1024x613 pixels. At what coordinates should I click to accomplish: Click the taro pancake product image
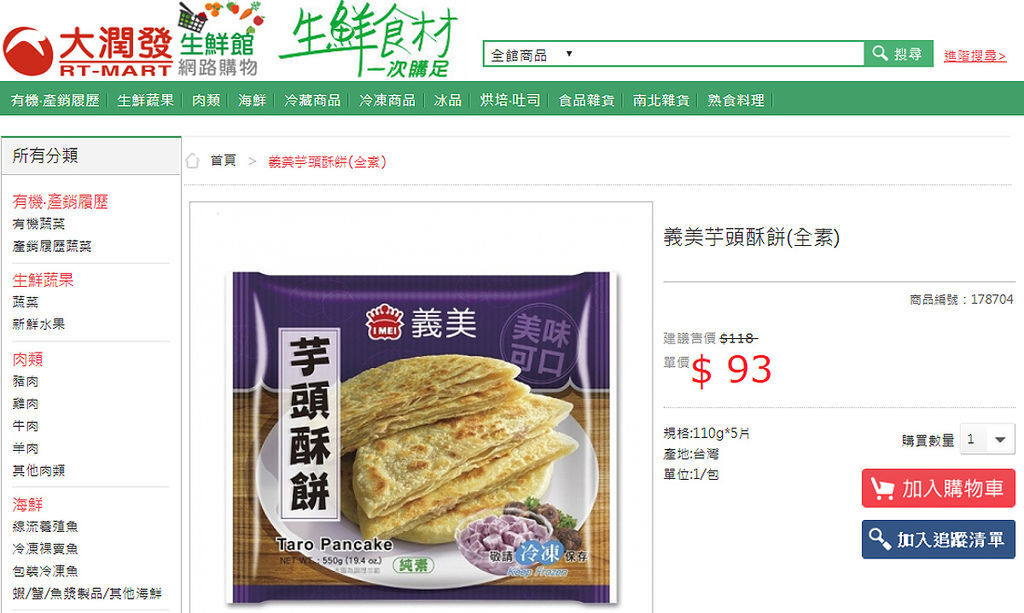(421, 437)
